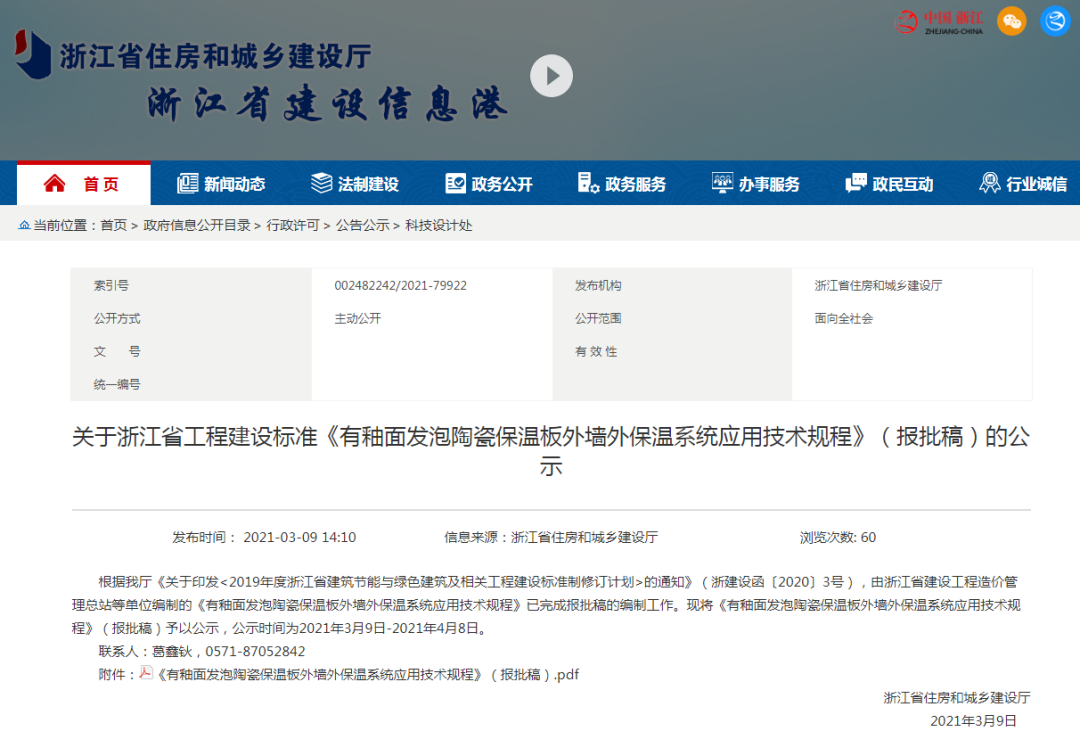Image resolution: width=1080 pixels, height=756 pixels.
Task: Click the 中国浙江 ZHEJIANG-CHINA logo
Action: tap(936, 21)
